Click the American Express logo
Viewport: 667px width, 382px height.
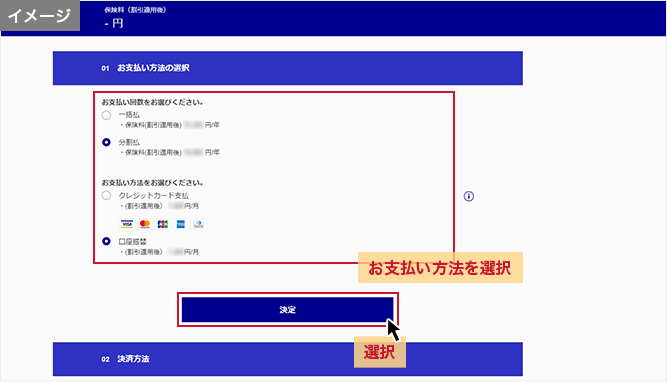coord(181,224)
